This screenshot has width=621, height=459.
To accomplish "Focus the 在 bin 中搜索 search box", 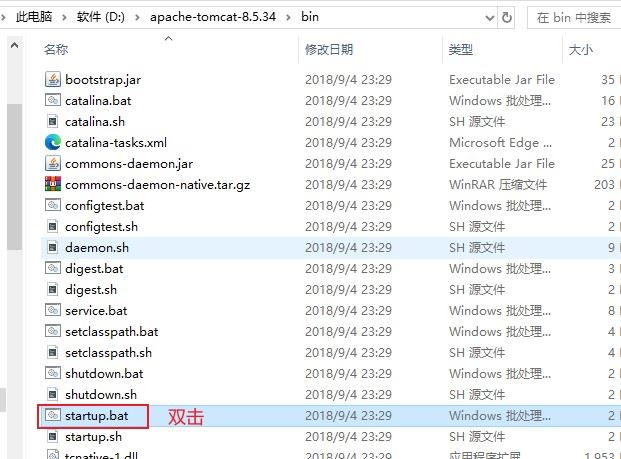I will click(x=574, y=17).
